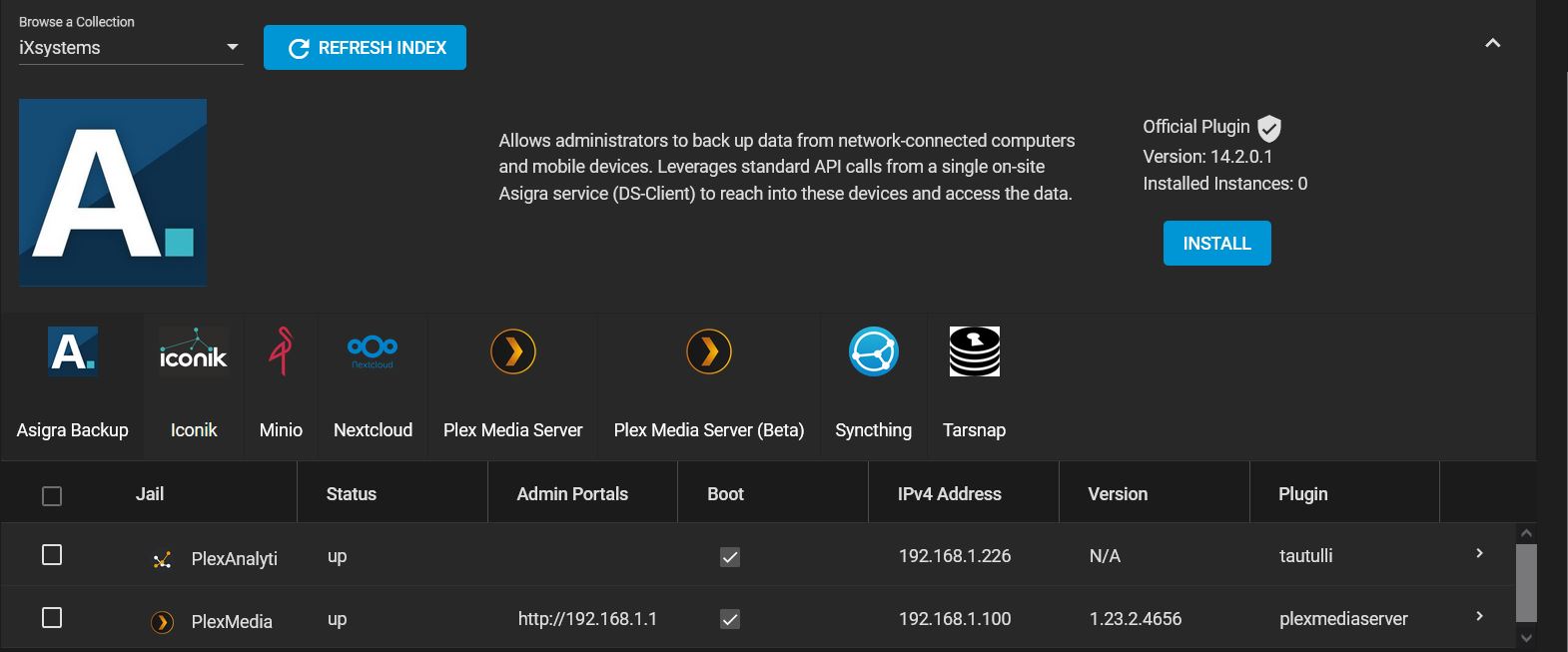Select the Asigra Backup plugin icon
The image size is (1568, 652).
pyautogui.click(x=73, y=351)
